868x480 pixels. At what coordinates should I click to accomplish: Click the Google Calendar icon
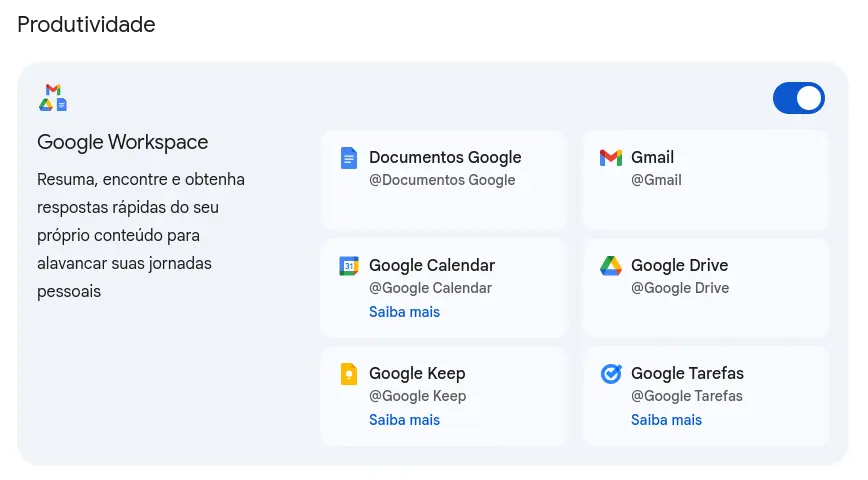coord(349,266)
